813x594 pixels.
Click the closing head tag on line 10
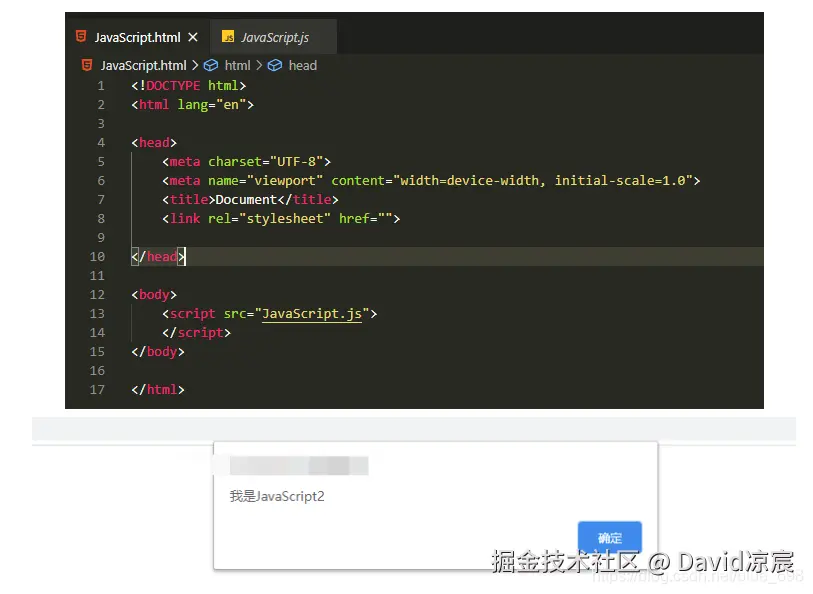point(158,257)
